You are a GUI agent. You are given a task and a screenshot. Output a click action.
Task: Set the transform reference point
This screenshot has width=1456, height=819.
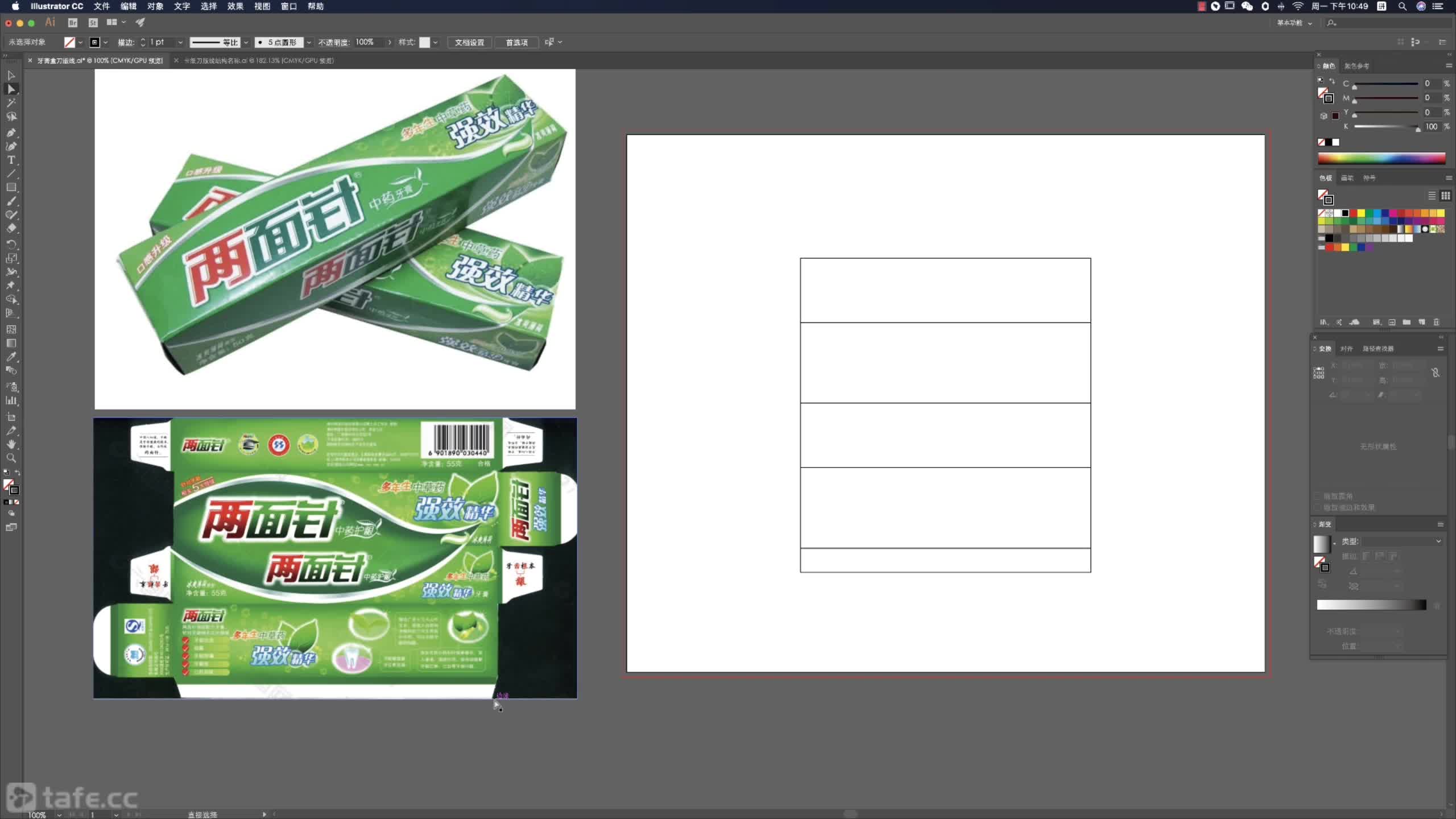tap(1318, 373)
